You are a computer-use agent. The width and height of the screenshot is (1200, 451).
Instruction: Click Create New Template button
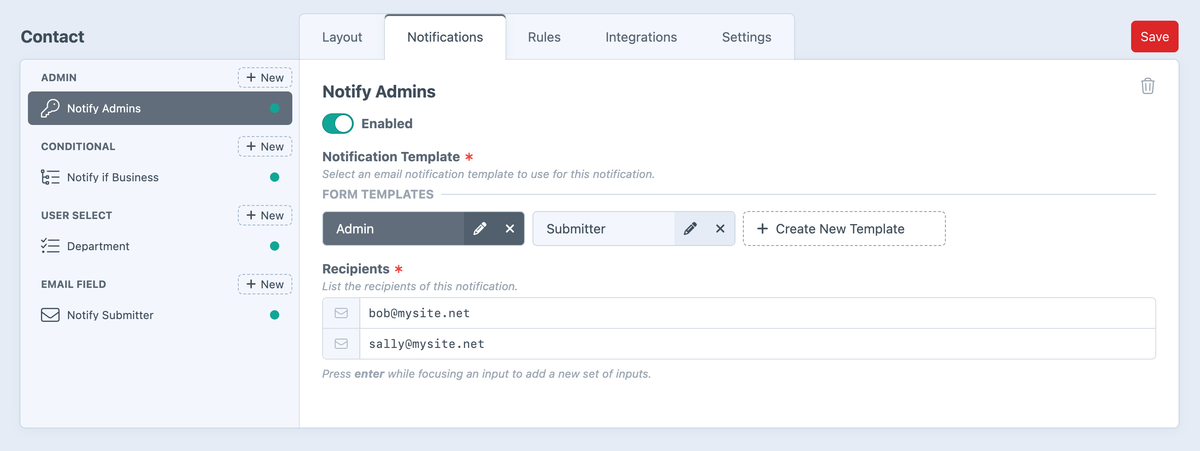pos(844,229)
